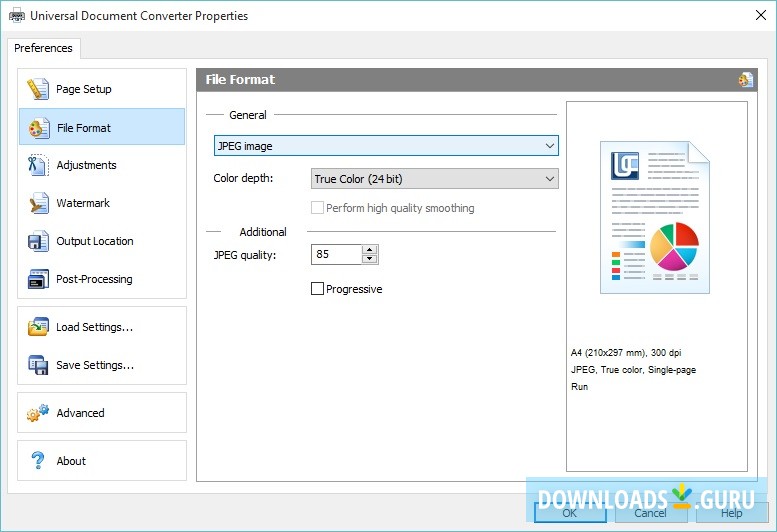Close the Properties dialog window
Image resolution: width=777 pixels, height=532 pixels.
761,15
